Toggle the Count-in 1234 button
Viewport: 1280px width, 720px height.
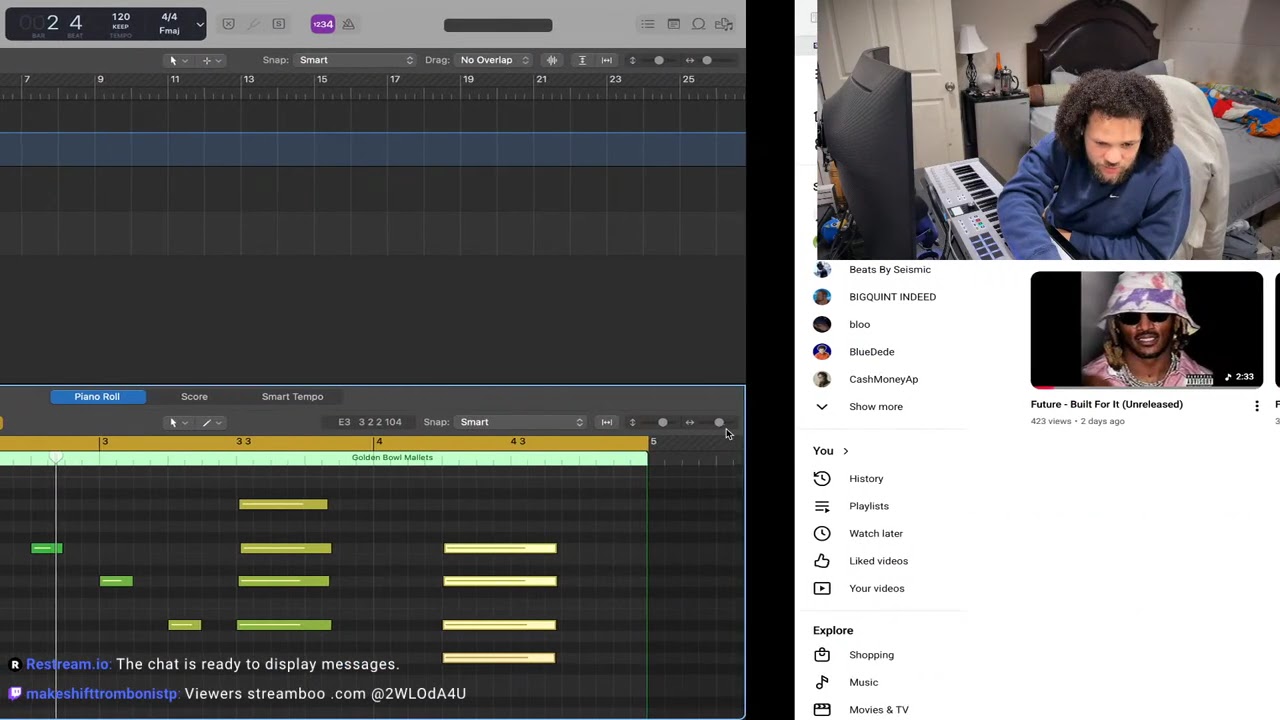(x=322, y=24)
